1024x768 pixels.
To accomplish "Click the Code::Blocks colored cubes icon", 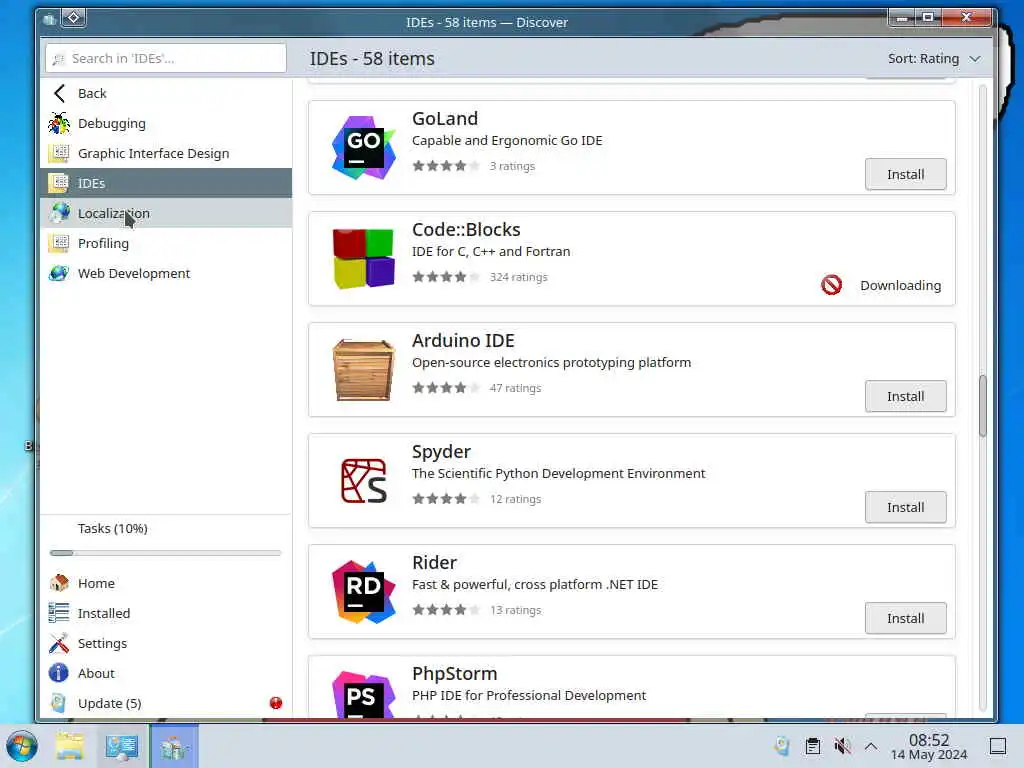I will tap(363, 259).
